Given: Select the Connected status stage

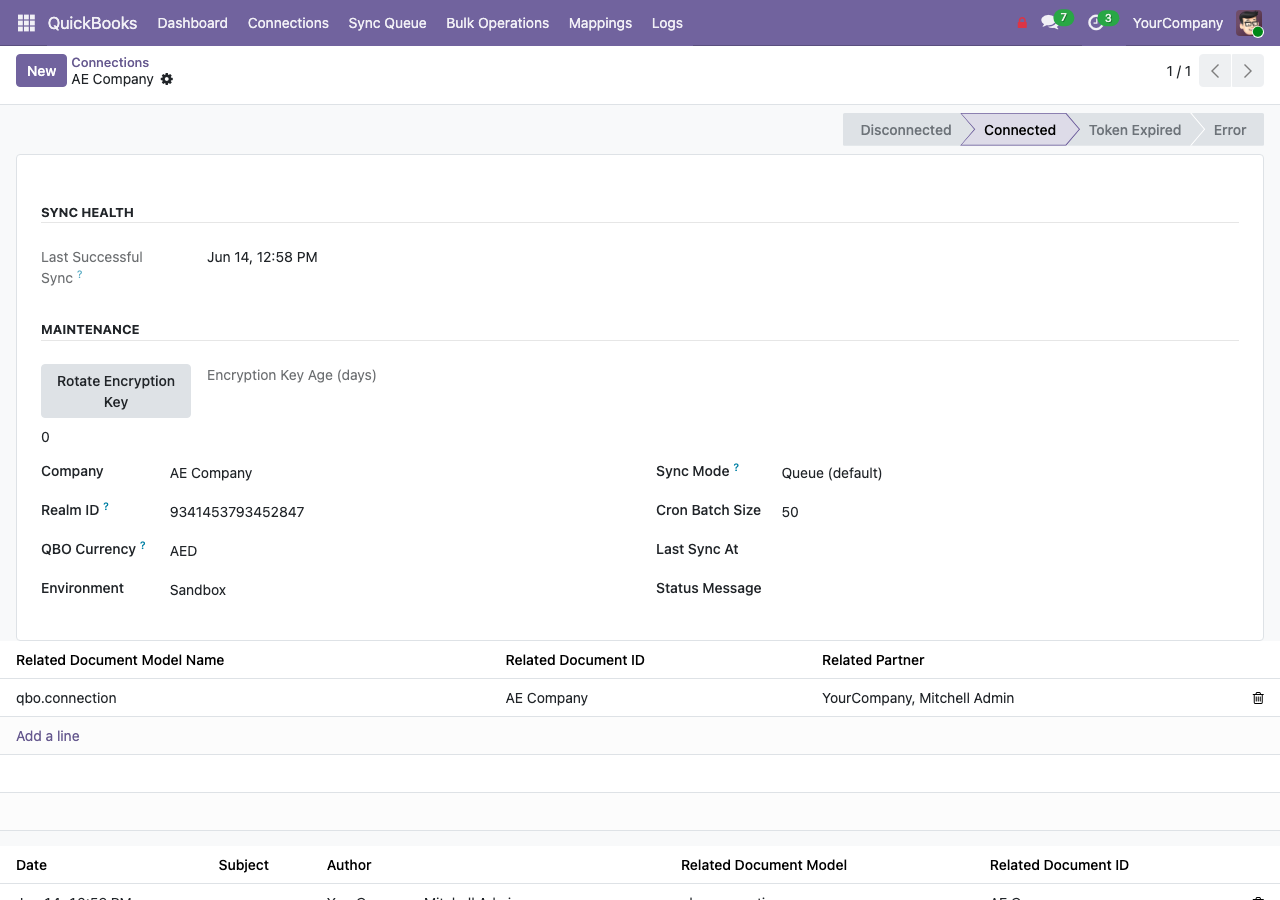Looking at the screenshot, I should point(1019,130).
